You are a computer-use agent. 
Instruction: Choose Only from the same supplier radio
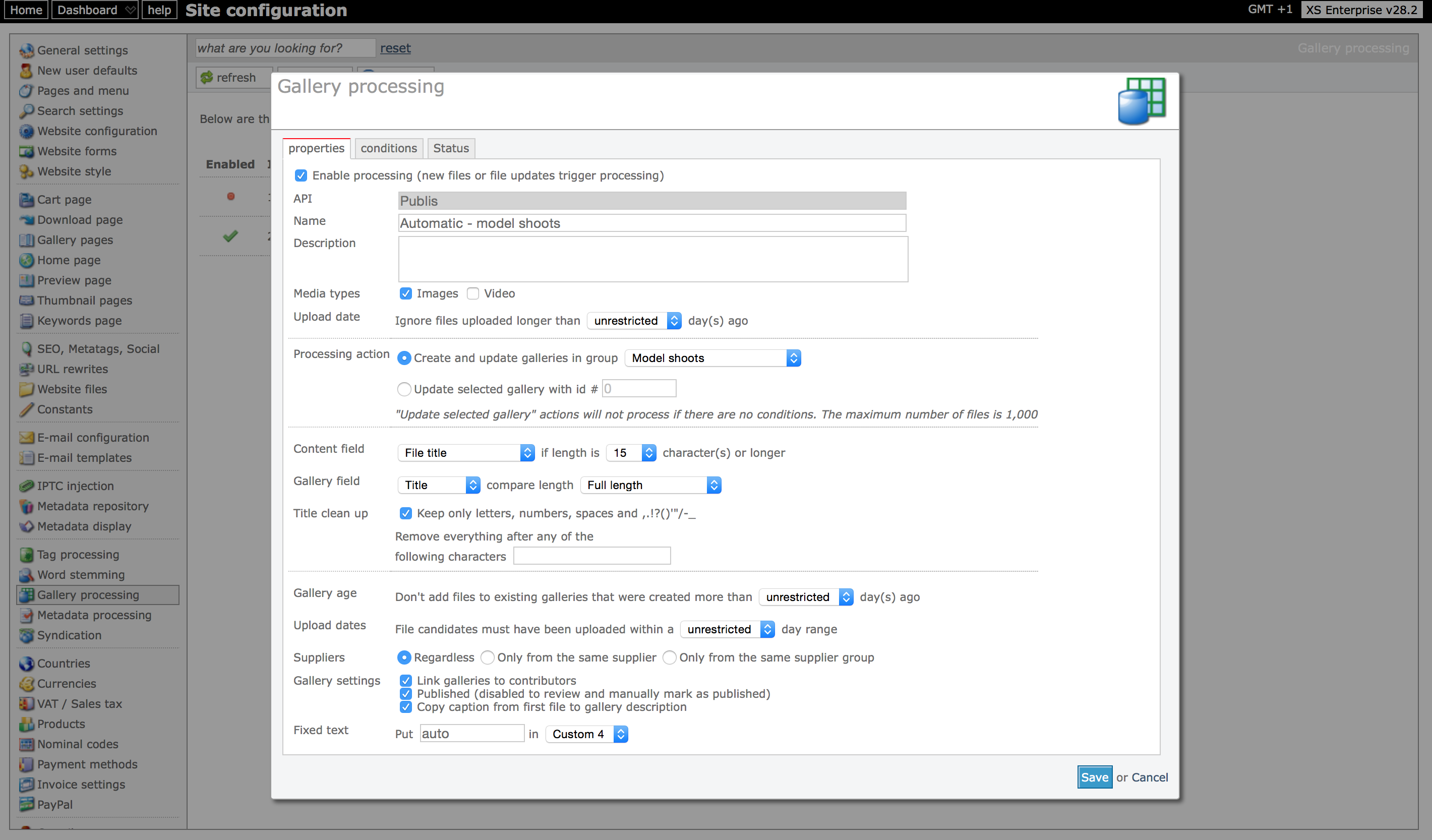click(488, 657)
